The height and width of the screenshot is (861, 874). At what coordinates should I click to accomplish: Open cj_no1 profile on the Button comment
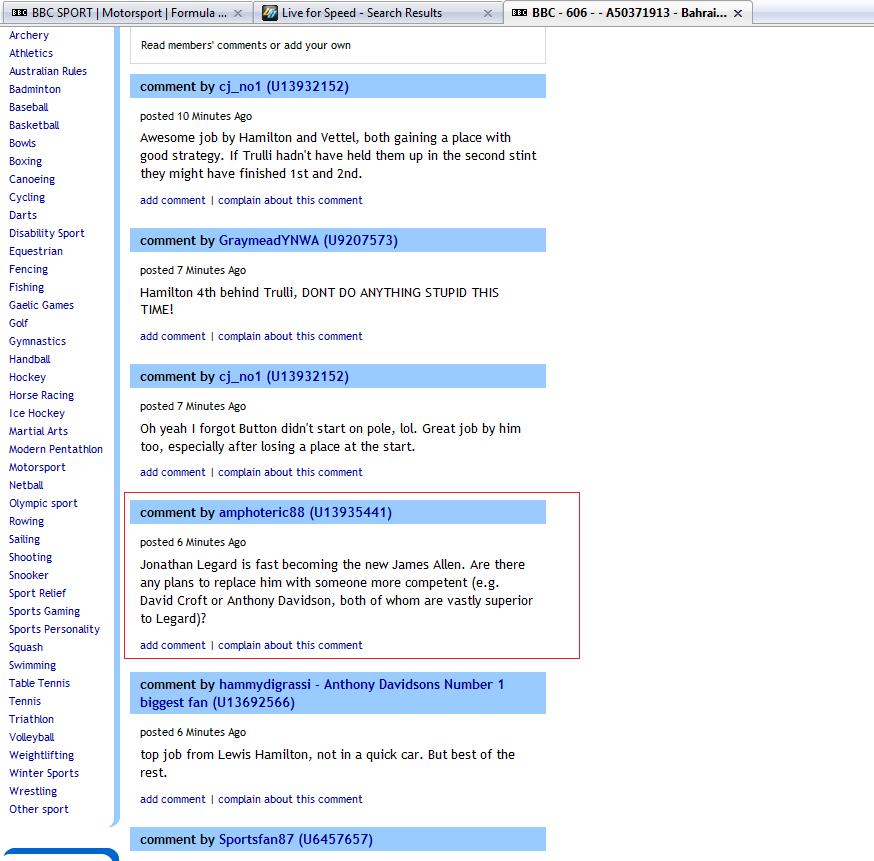(x=284, y=376)
